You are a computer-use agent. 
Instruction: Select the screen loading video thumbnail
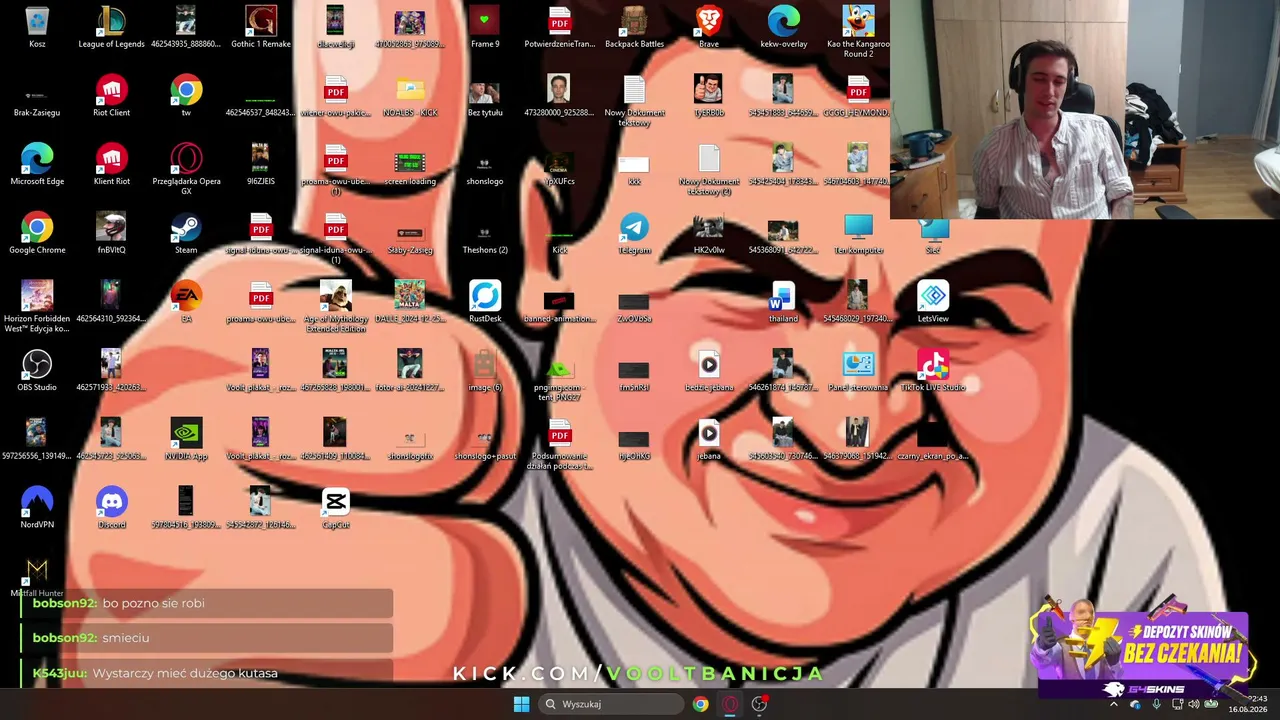(x=410, y=166)
